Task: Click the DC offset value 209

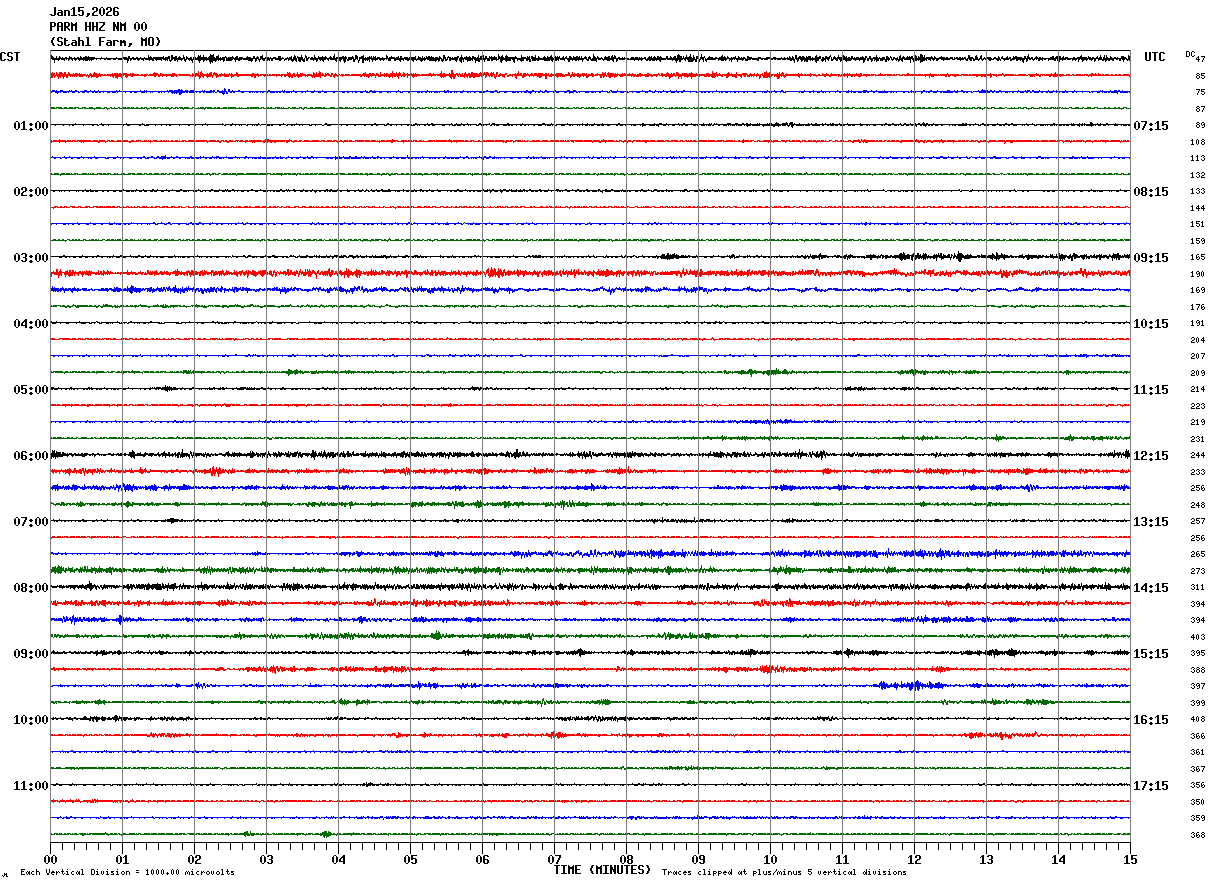Action: coord(1198,374)
